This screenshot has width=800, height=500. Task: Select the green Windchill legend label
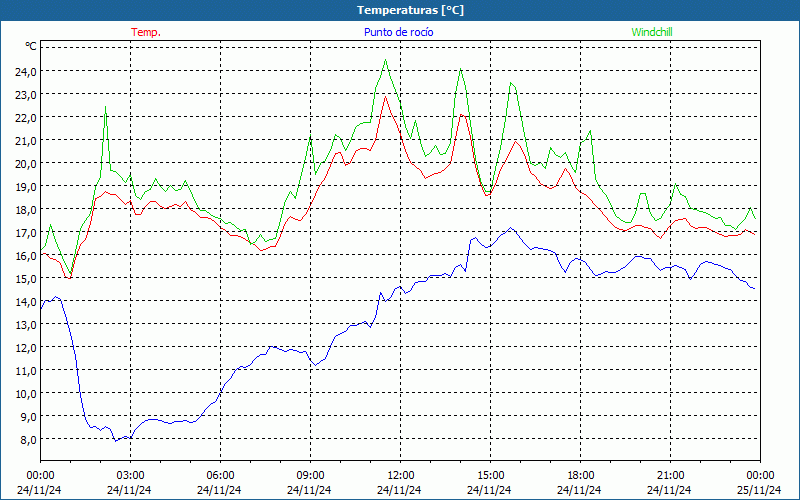pos(652,32)
